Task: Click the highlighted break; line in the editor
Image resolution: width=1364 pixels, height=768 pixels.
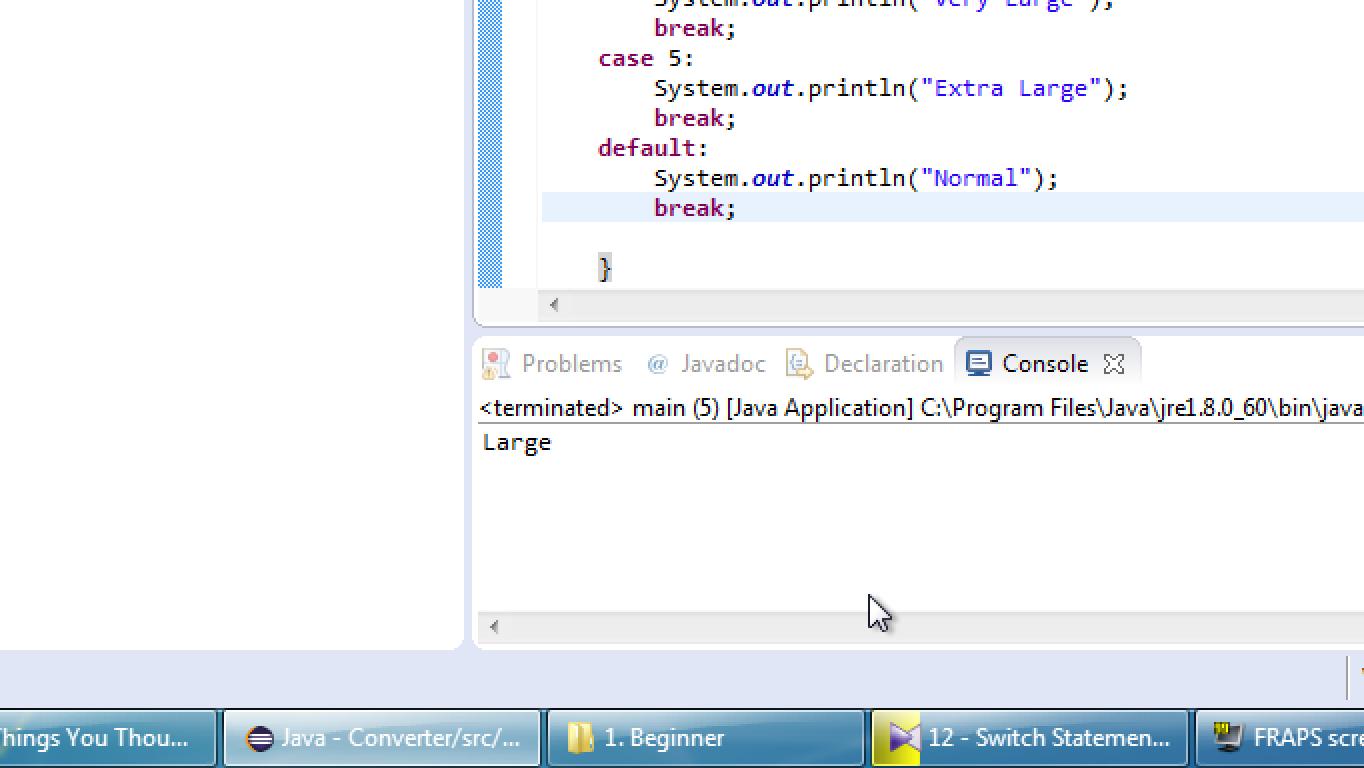Action: pyautogui.click(x=694, y=207)
